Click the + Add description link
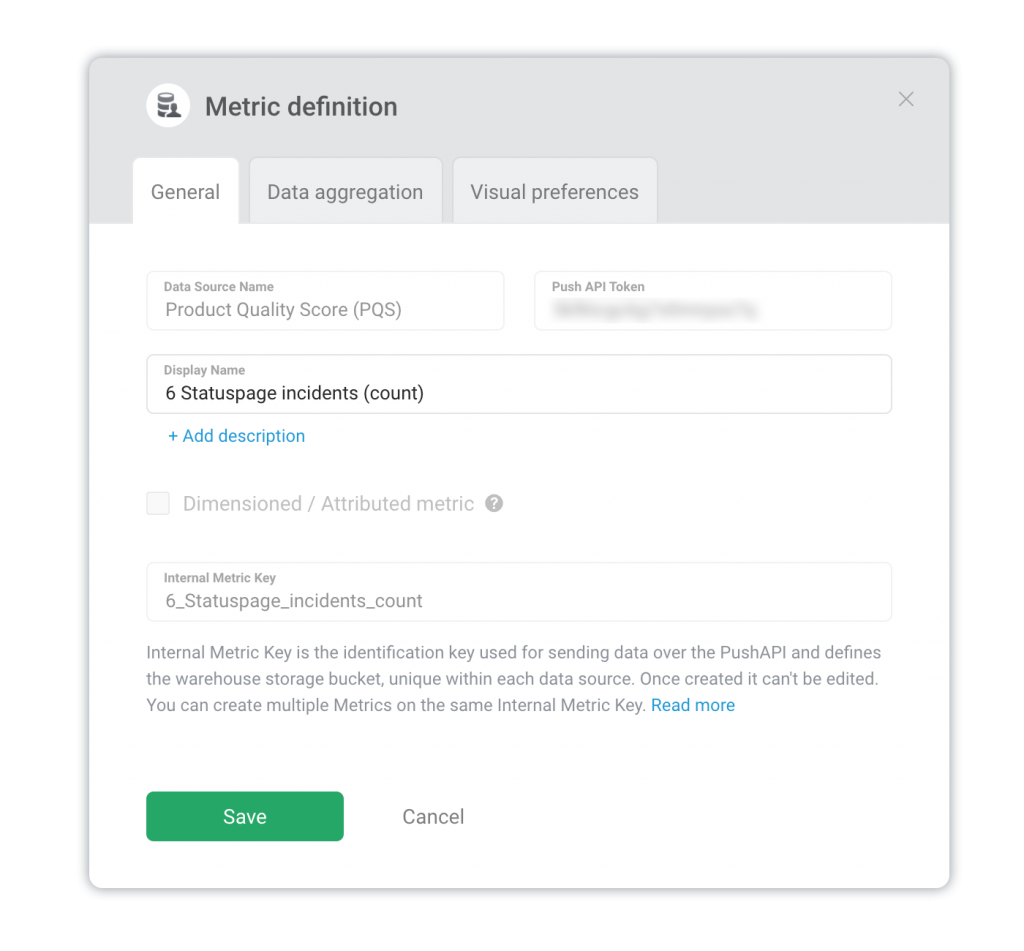 coord(236,436)
